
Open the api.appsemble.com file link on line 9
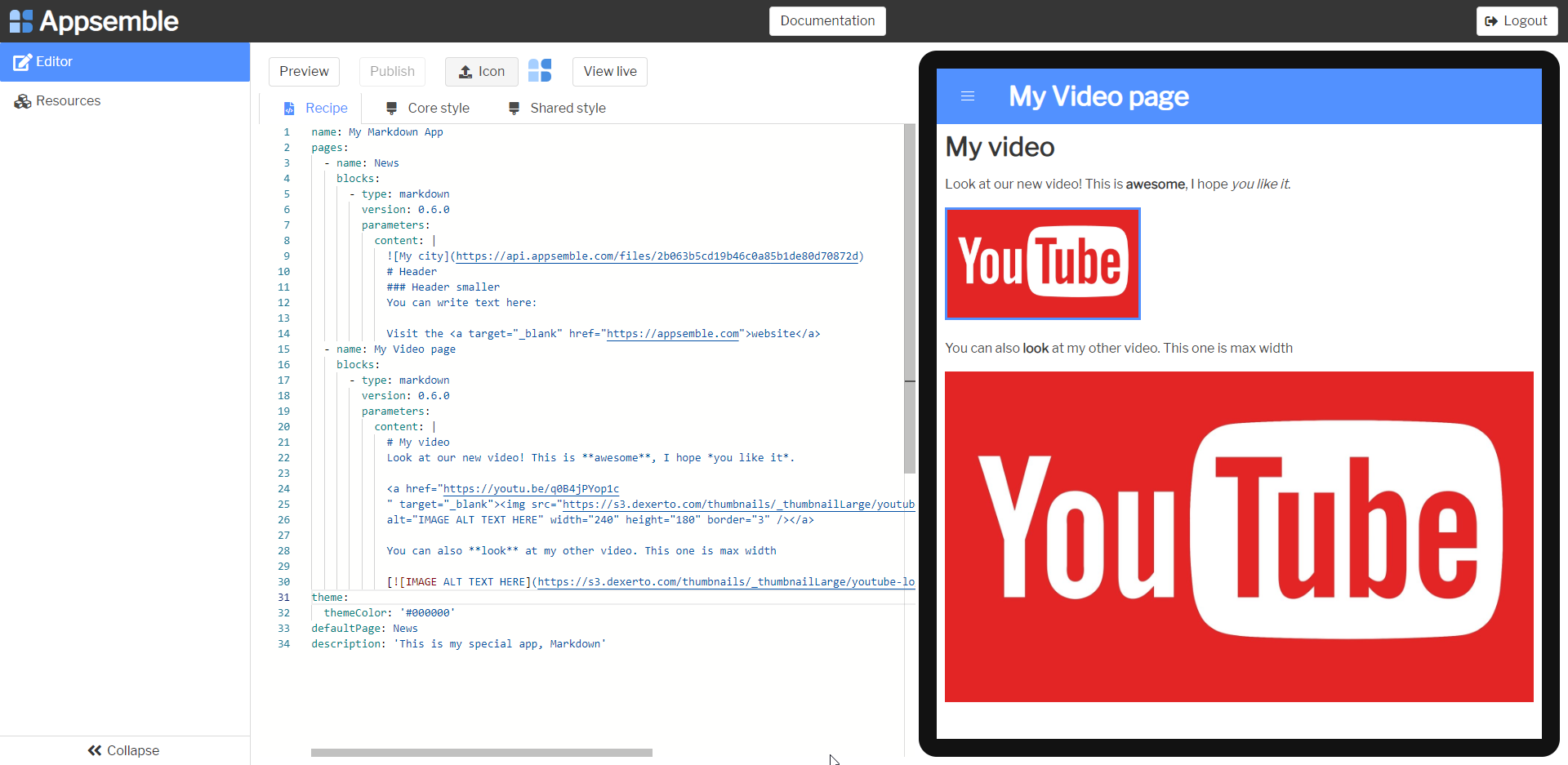coord(657,256)
